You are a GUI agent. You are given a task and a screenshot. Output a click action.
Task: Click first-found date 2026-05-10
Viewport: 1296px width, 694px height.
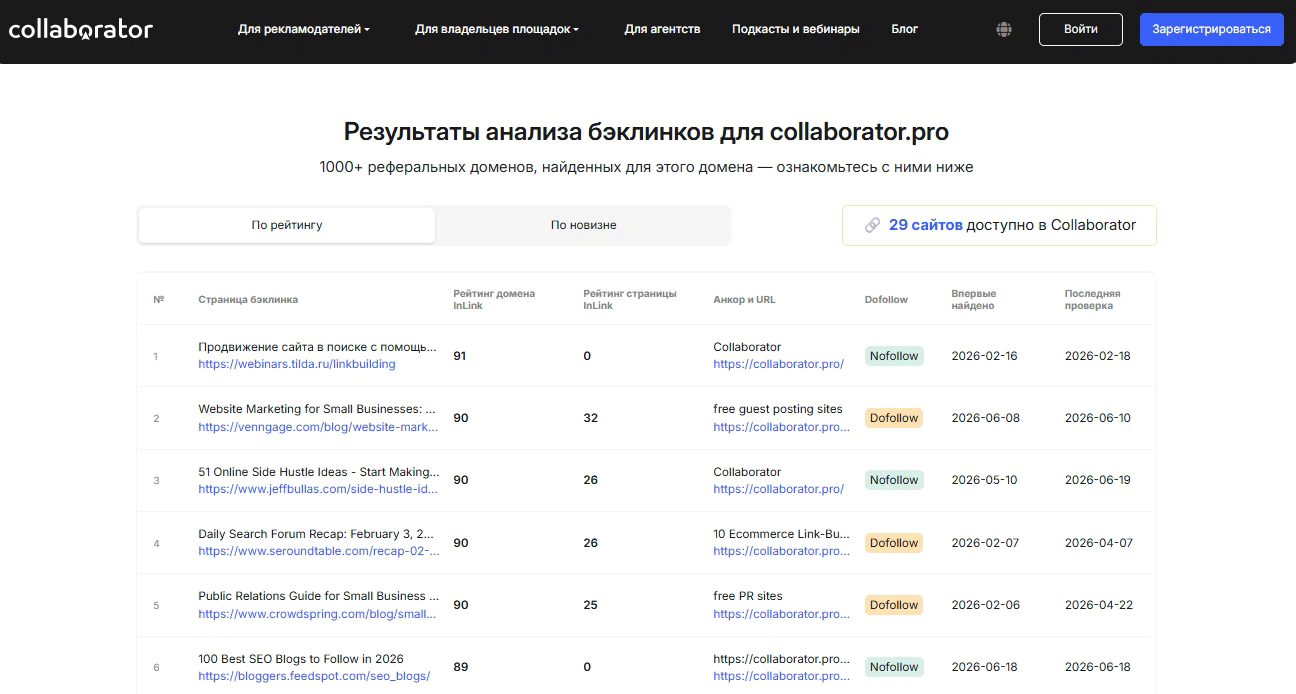pyautogui.click(x=984, y=480)
